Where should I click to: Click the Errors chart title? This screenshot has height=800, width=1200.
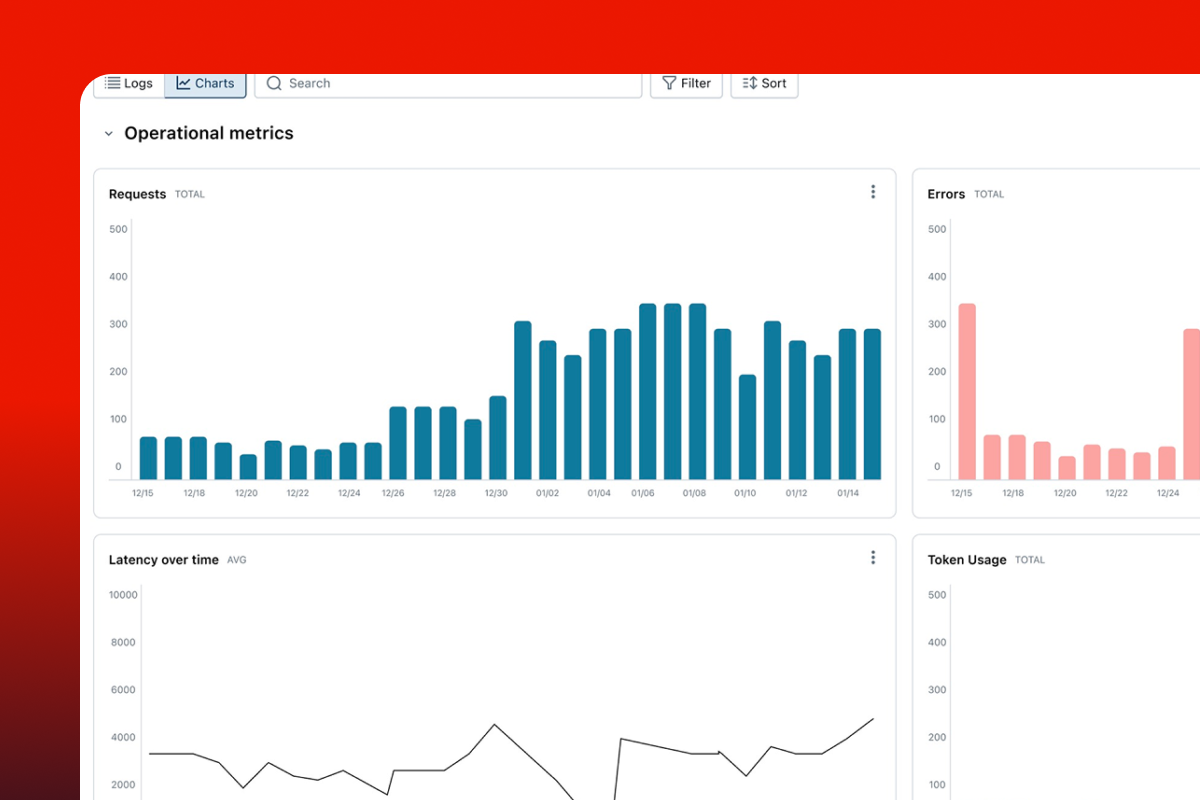946,194
